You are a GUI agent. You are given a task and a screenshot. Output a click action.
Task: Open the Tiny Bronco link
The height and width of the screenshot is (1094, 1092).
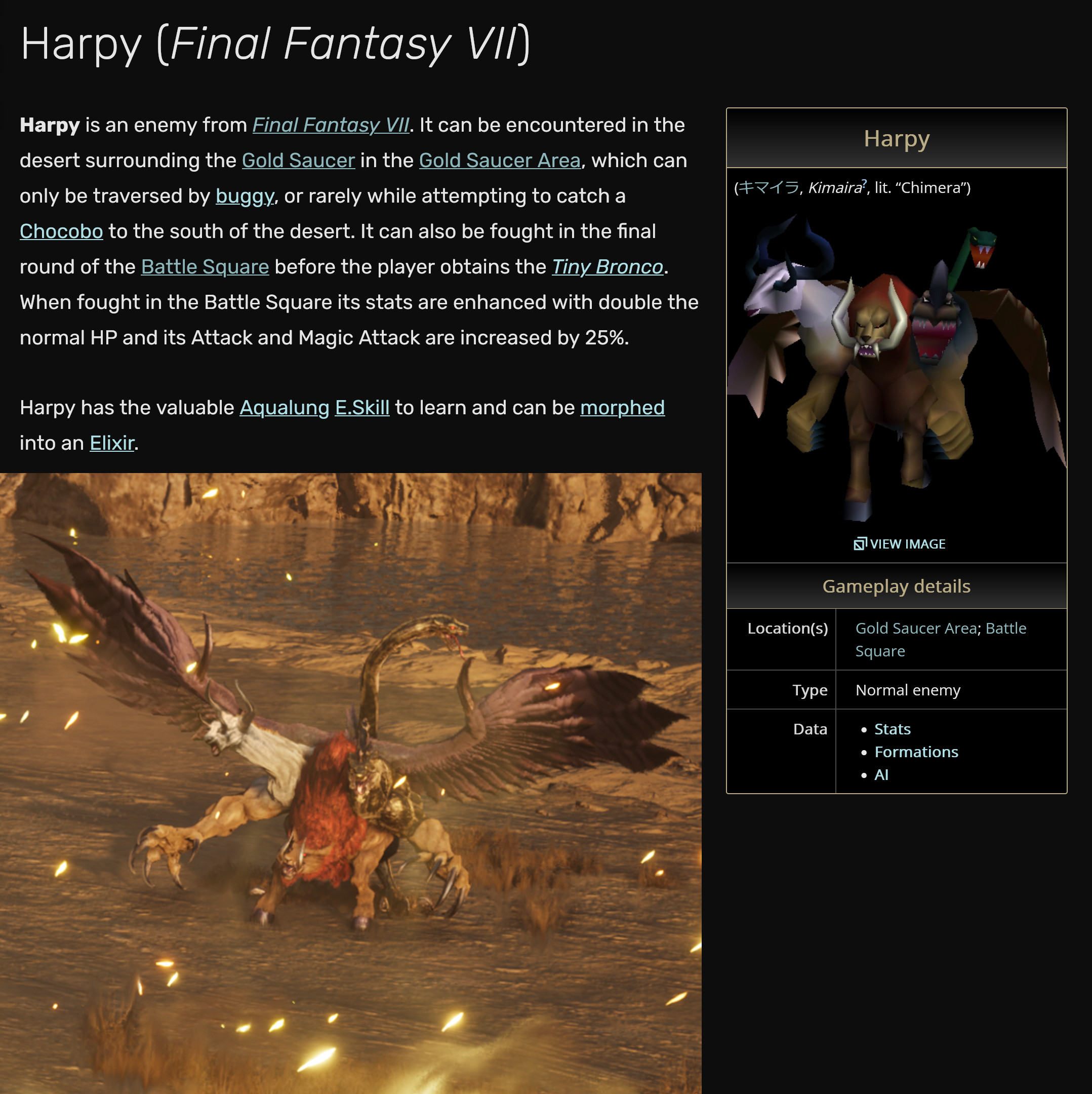[608, 267]
